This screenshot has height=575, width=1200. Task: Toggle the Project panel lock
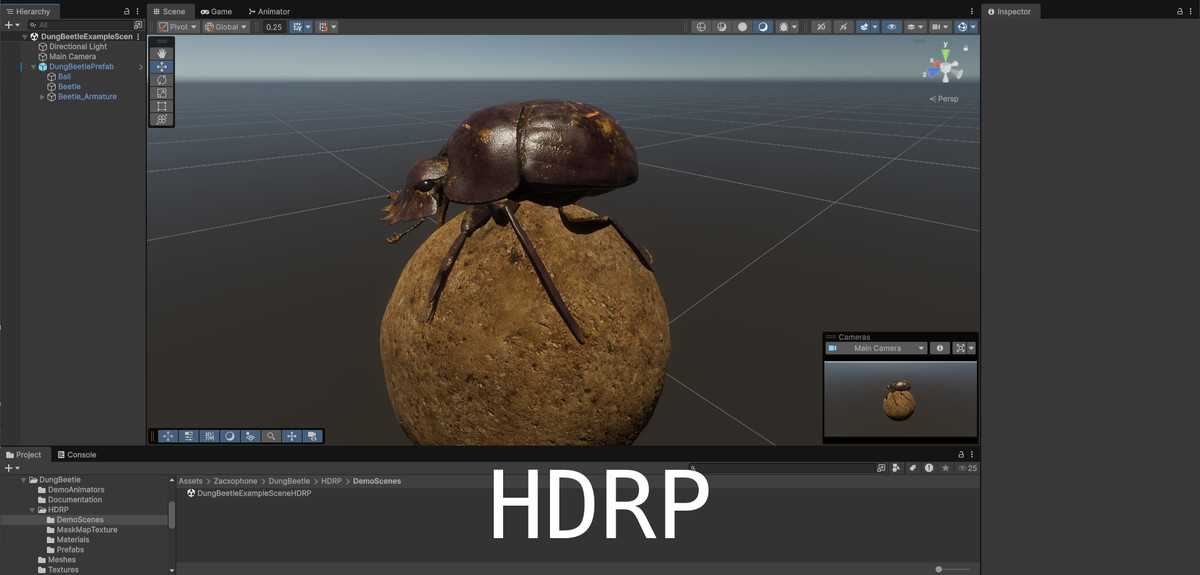coord(960,455)
